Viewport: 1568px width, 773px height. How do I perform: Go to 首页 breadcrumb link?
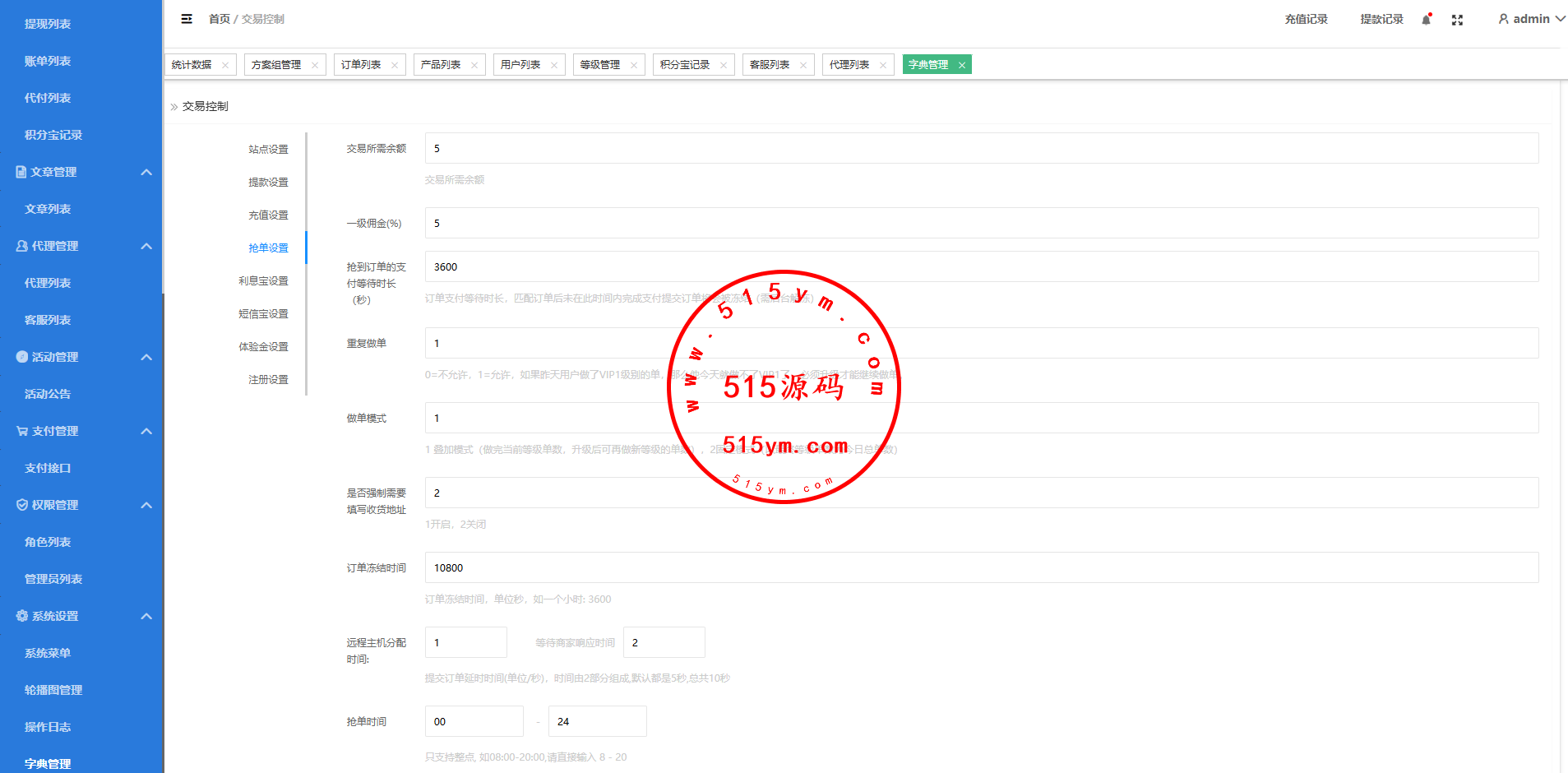[219, 19]
